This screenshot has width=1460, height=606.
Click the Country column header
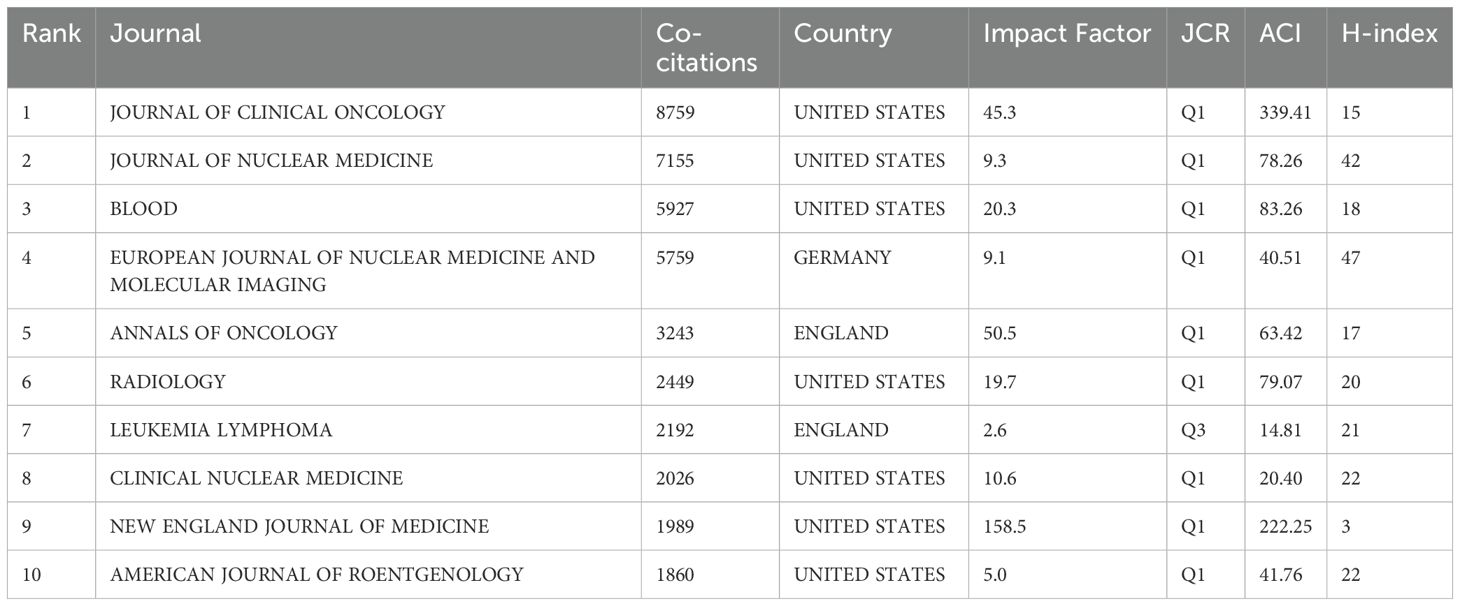843,33
